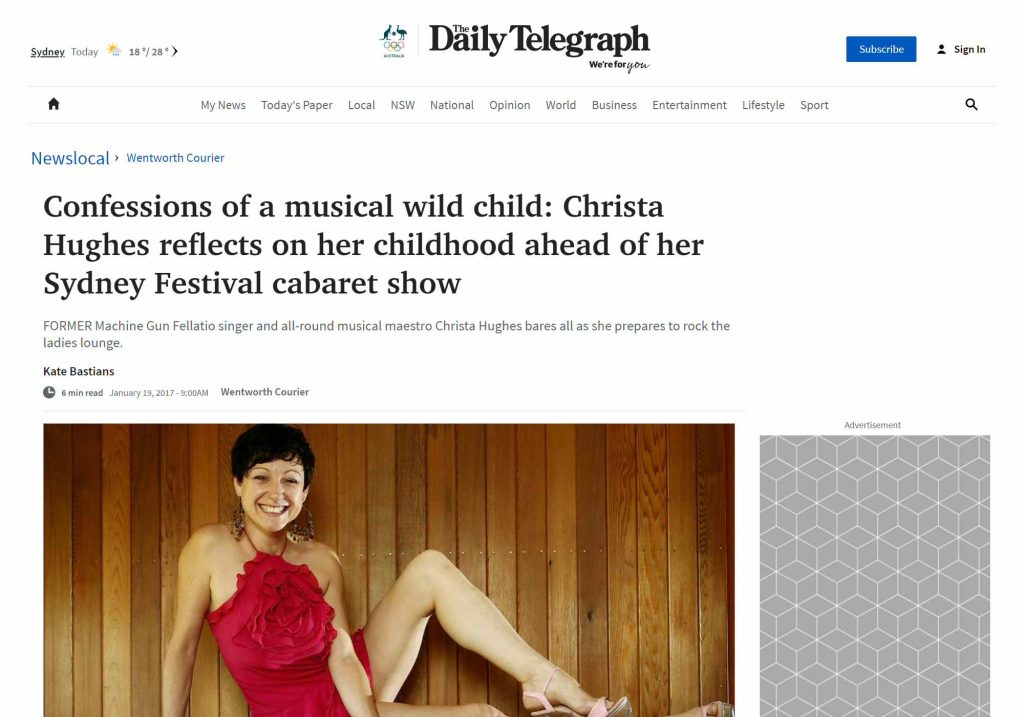Expand weather forecast with chevron arrow
The image size is (1024, 717).
pyautogui.click(x=175, y=51)
